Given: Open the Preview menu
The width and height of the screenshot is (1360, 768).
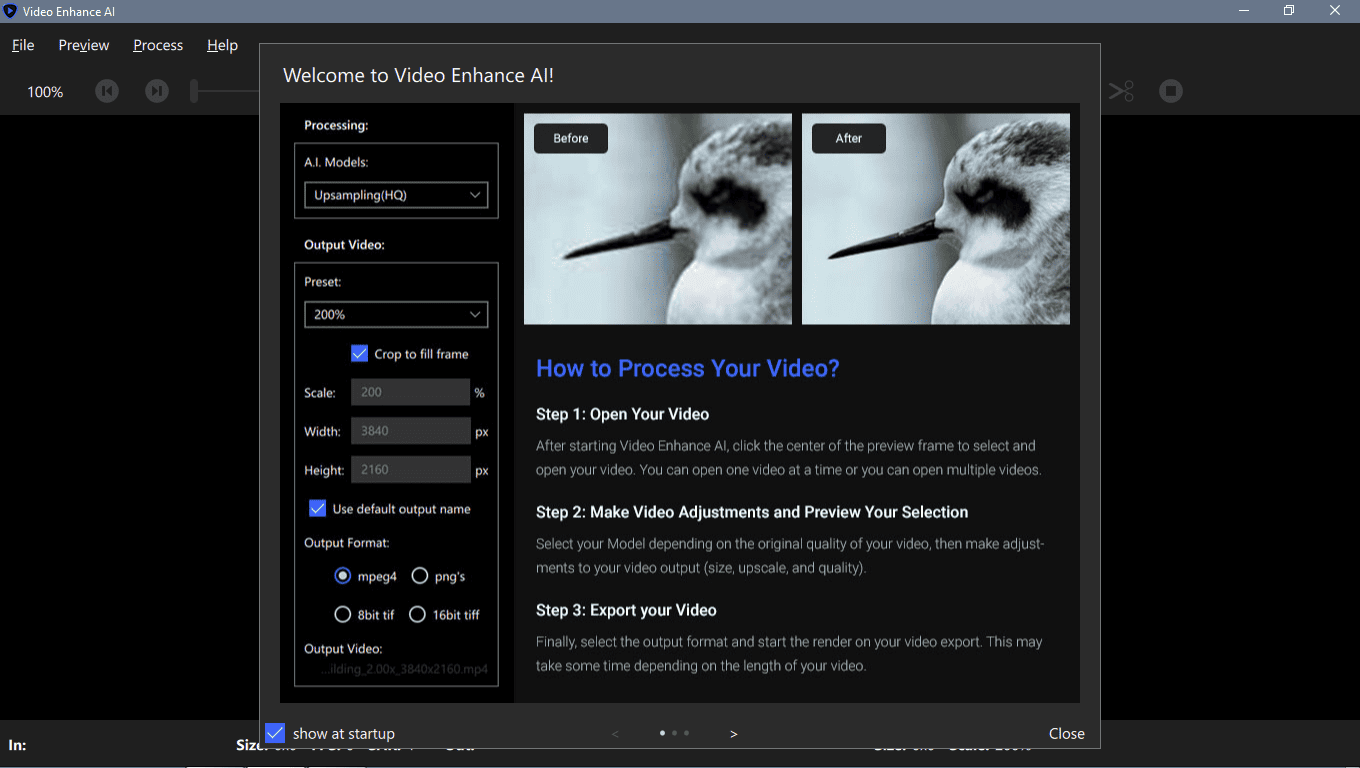Looking at the screenshot, I should click(x=84, y=45).
